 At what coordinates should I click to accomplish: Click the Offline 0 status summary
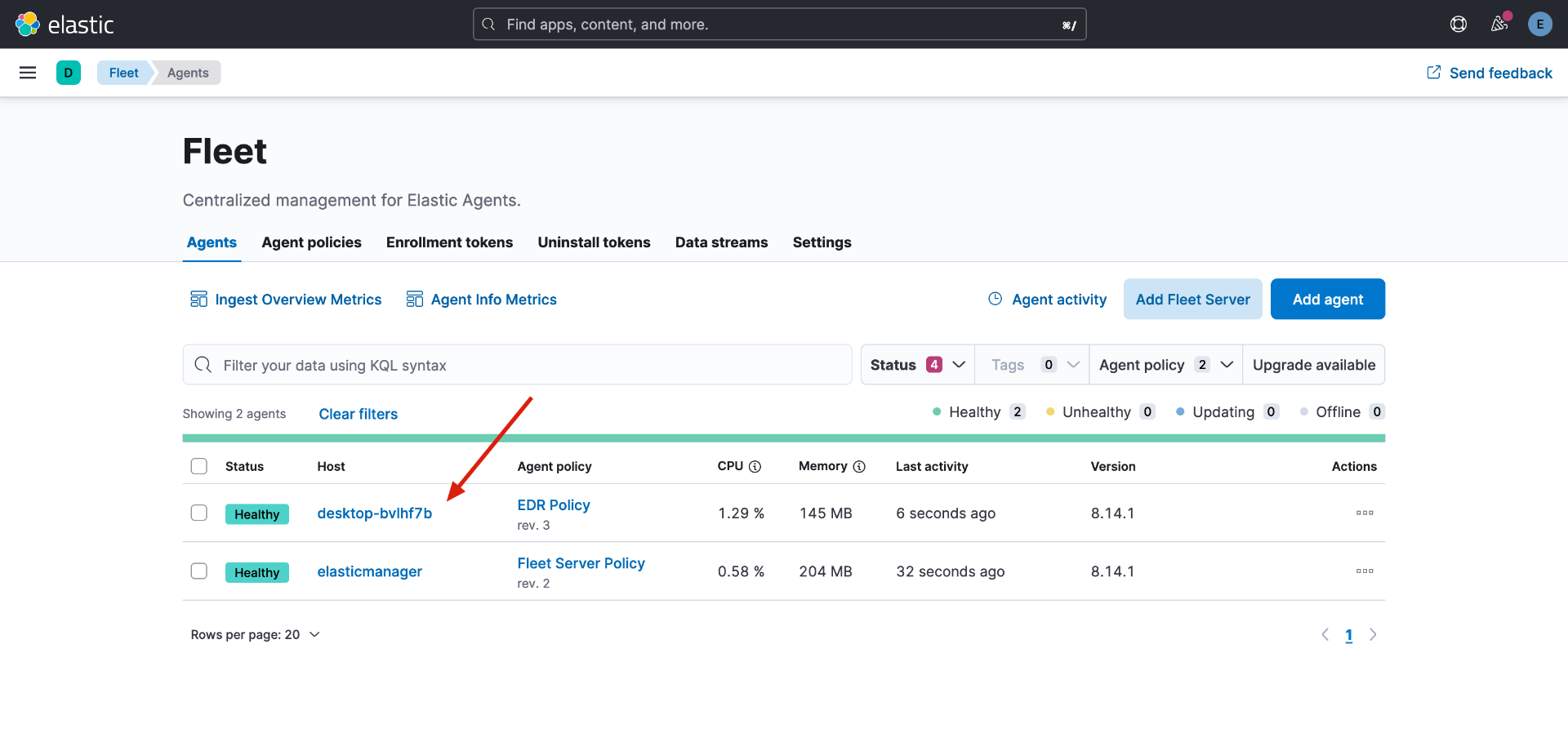pos(1342,411)
